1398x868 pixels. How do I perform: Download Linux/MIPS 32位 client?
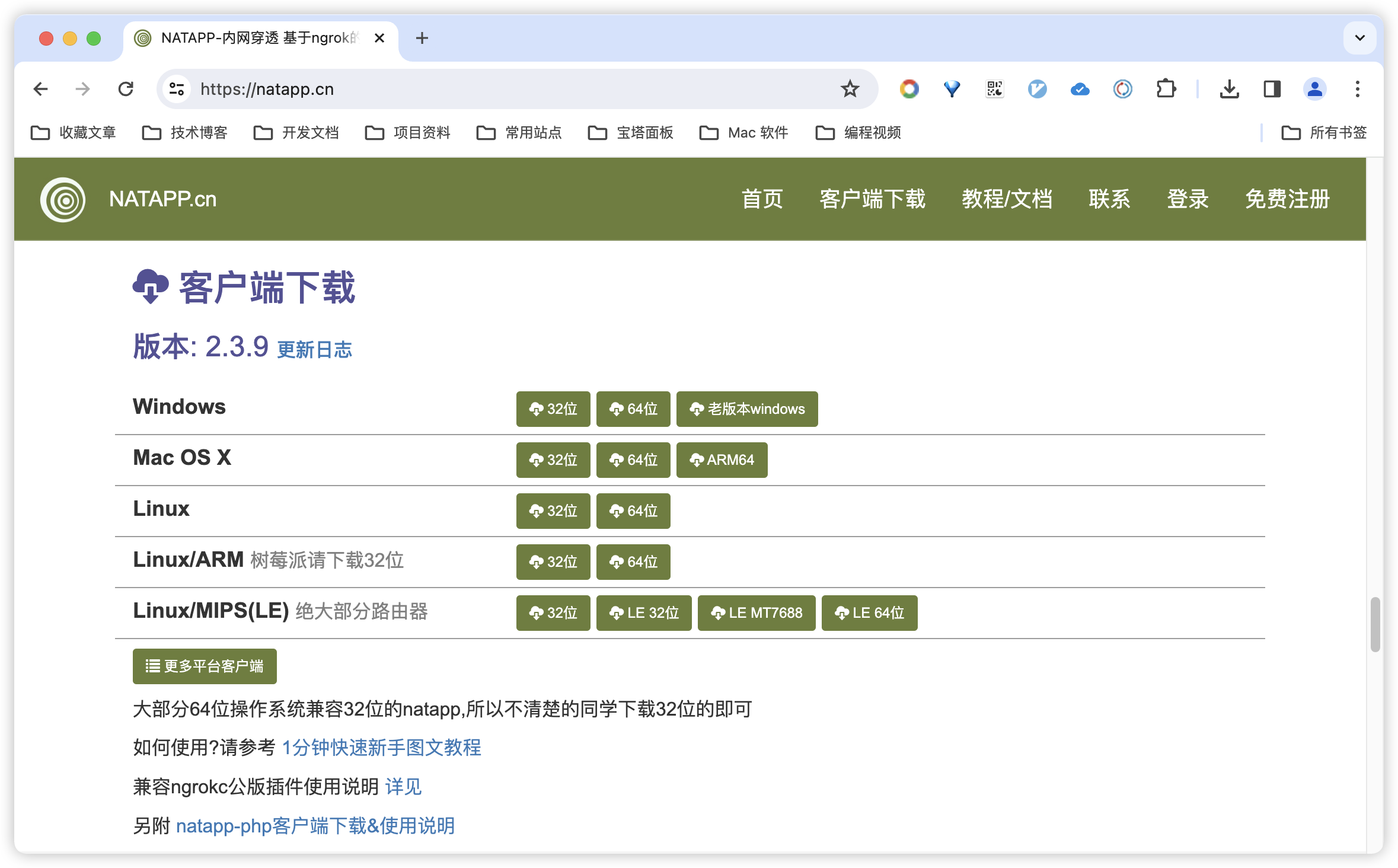click(x=553, y=613)
